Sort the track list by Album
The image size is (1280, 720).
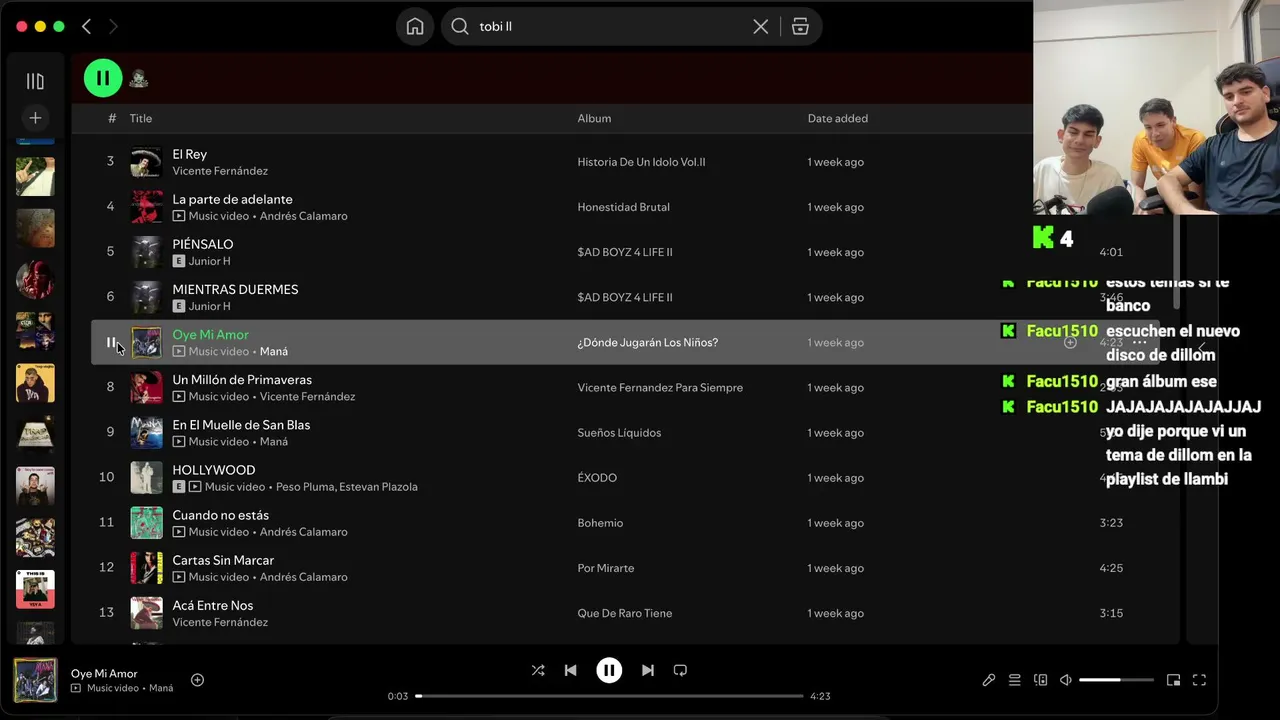tap(594, 118)
